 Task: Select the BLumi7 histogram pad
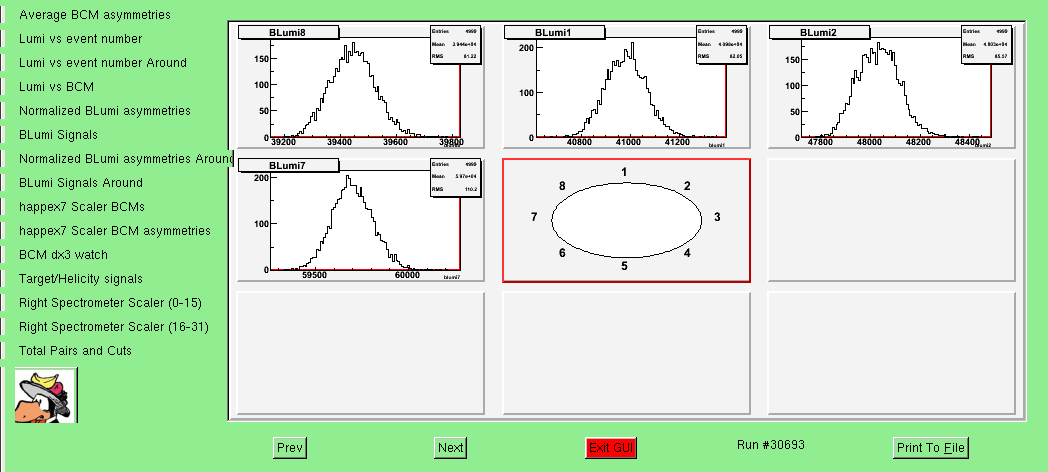tap(361, 221)
